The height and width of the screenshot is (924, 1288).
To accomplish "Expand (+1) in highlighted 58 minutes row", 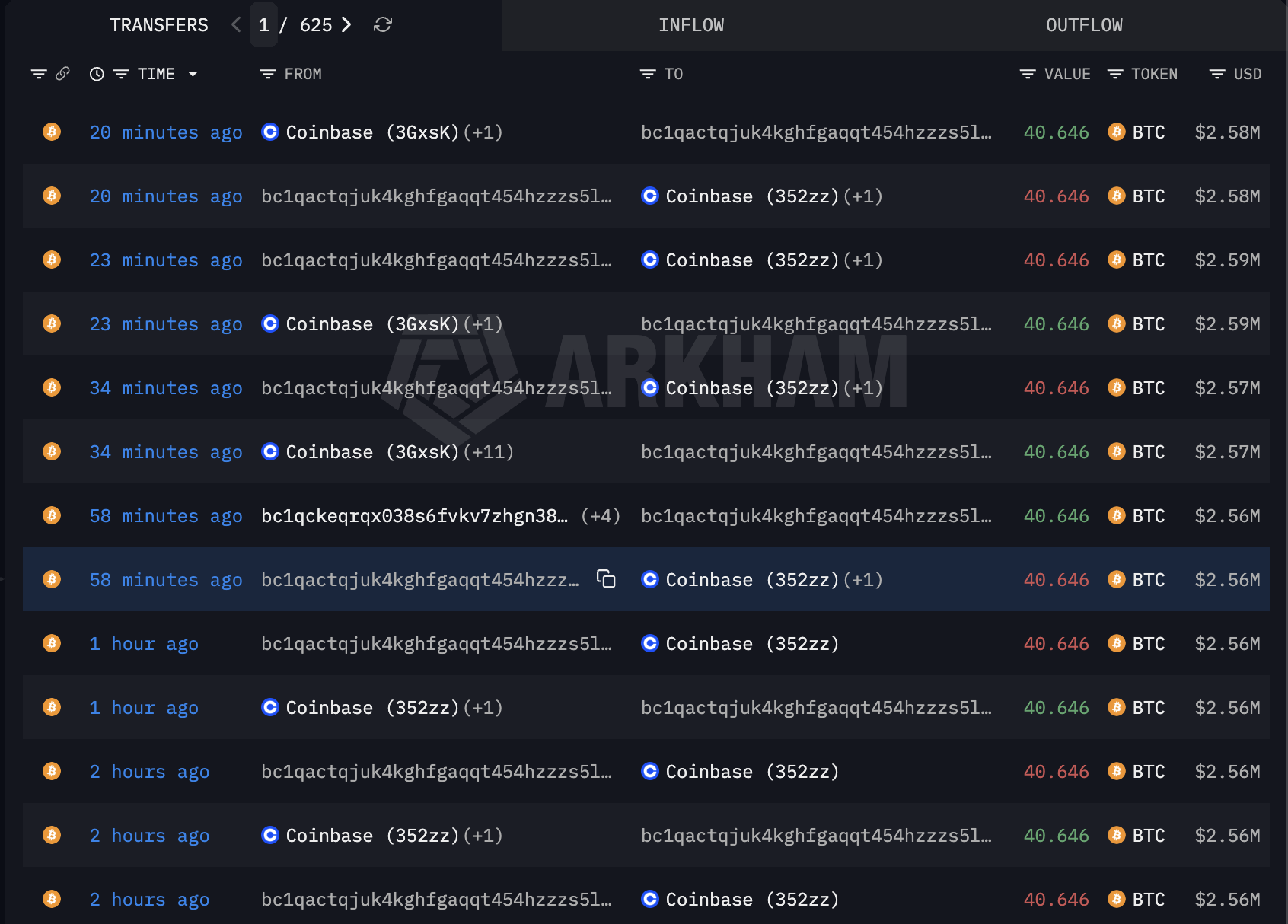I will coord(863,579).
